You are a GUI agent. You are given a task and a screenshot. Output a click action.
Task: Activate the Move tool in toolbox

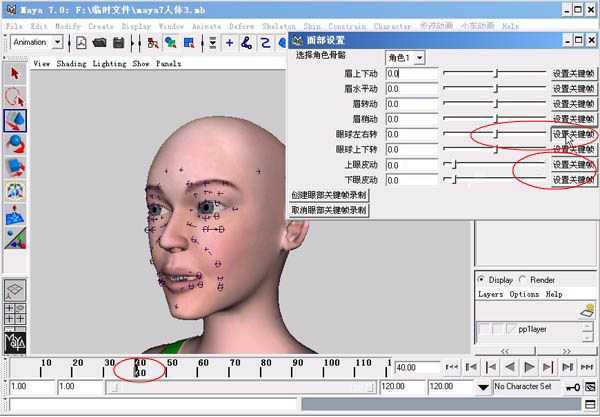[15, 121]
